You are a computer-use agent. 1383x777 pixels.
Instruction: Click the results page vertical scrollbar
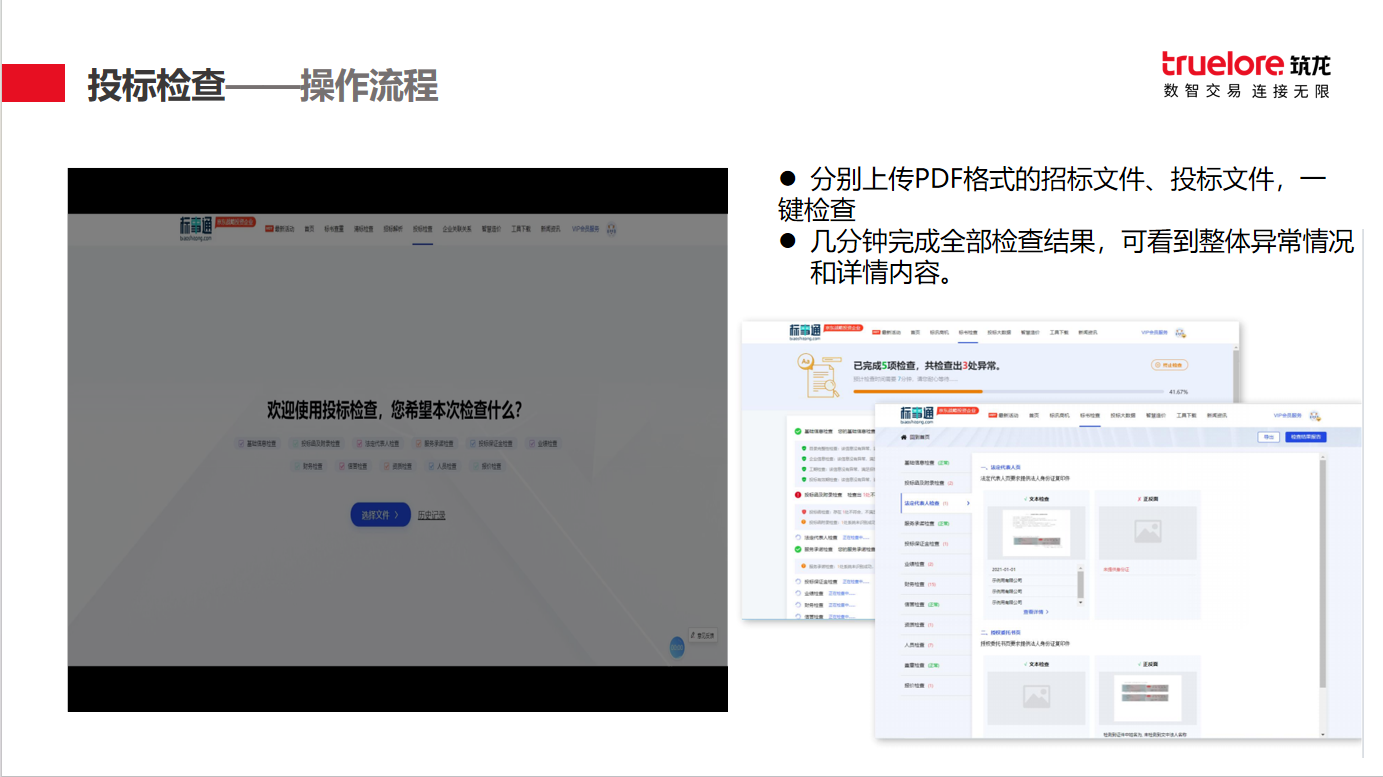1323,574
